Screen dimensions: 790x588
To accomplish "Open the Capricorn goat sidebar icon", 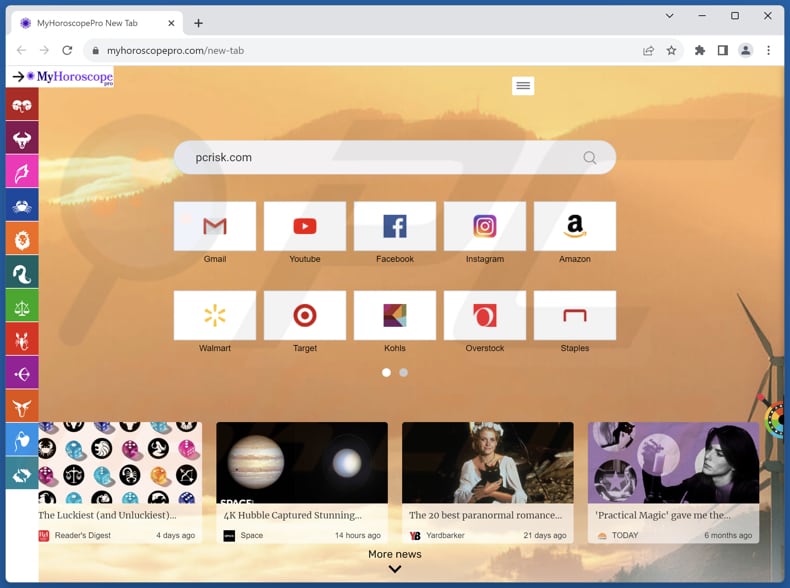I will (x=22, y=406).
